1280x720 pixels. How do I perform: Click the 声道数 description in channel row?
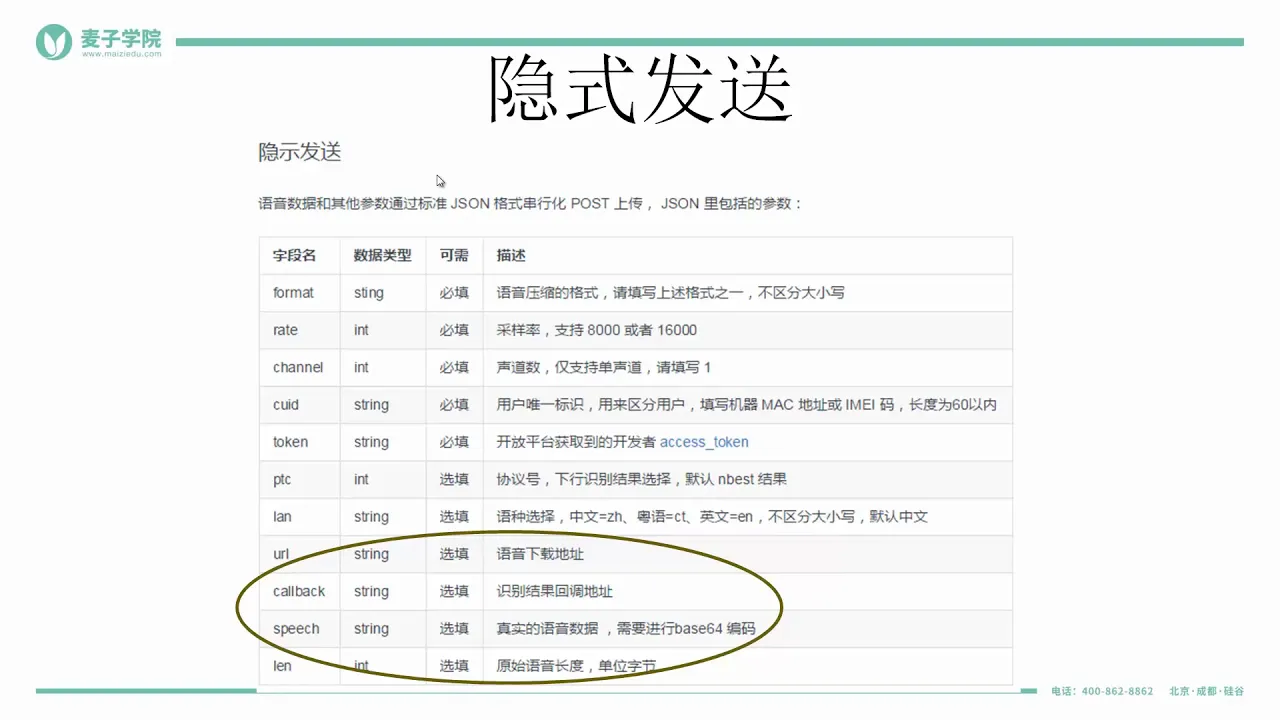pos(604,367)
